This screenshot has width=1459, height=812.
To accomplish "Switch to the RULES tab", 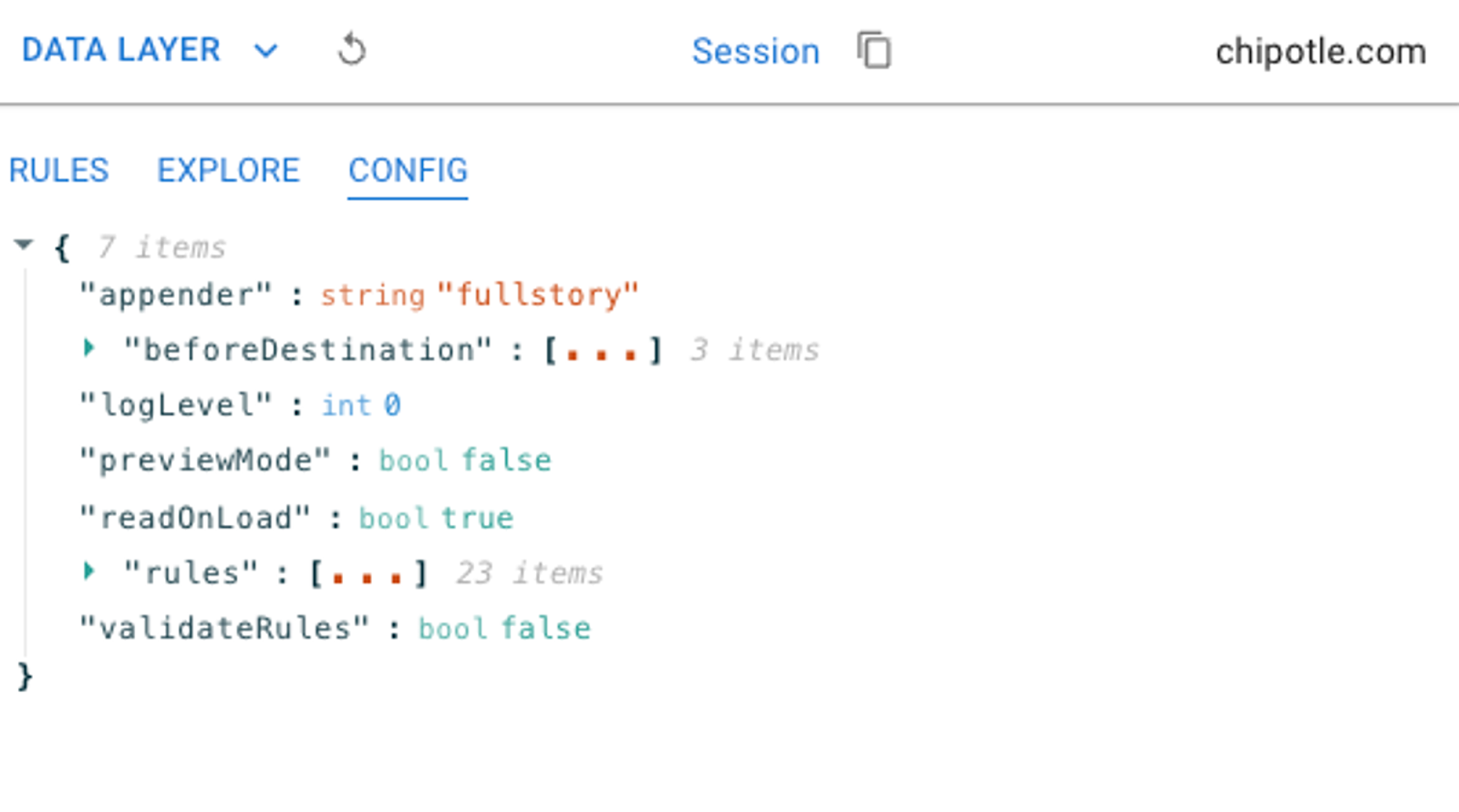I will tap(58, 170).
